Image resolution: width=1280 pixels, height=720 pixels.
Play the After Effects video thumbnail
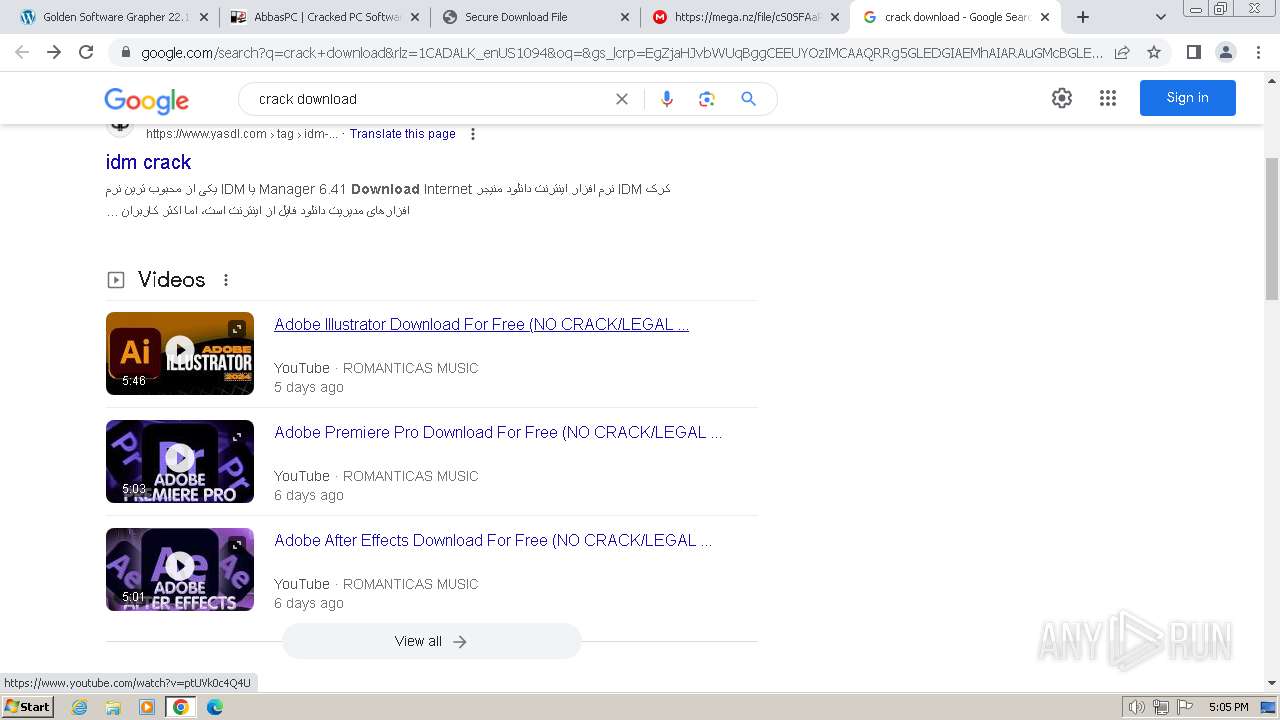click(x=180, y=569)
